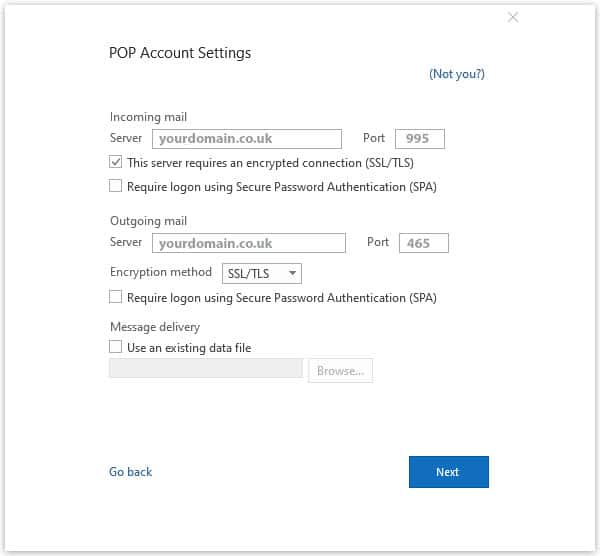The width and height of the screenshot is (600, 556).
Task: Click the 'Encryption method' label text
Action: point(160,272)
